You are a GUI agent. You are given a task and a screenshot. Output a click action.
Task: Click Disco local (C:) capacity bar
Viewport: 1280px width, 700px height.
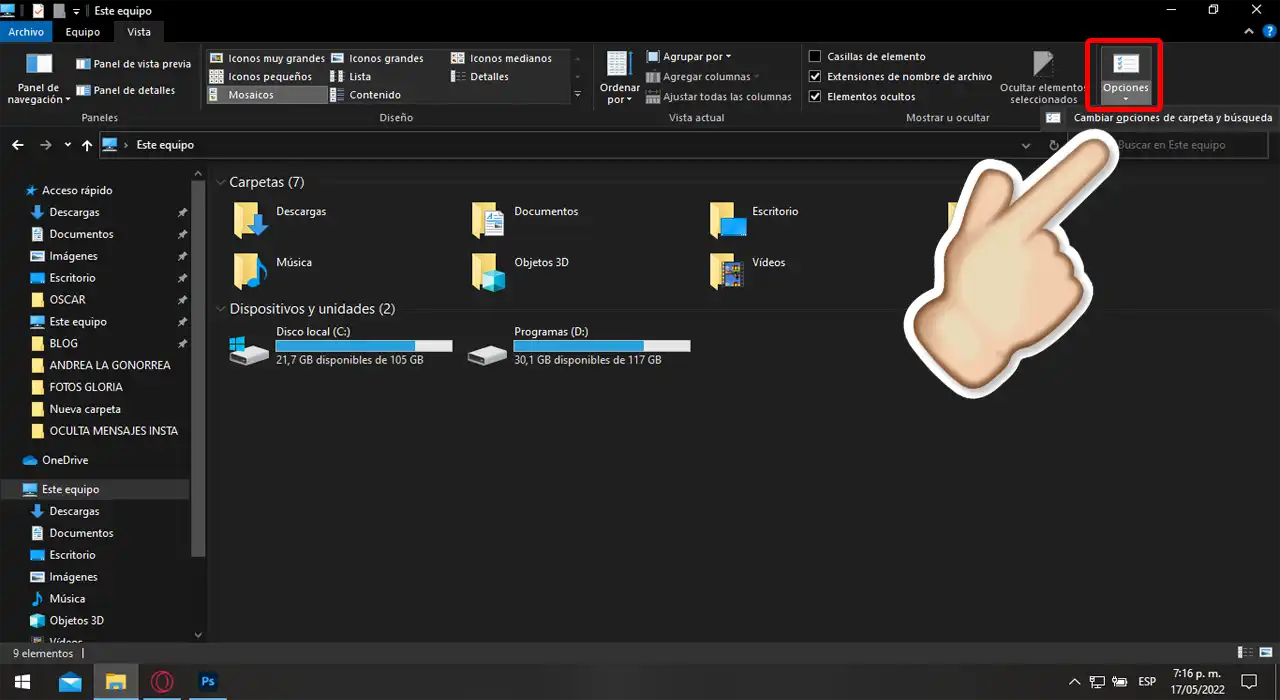click(x=364, y=346)
